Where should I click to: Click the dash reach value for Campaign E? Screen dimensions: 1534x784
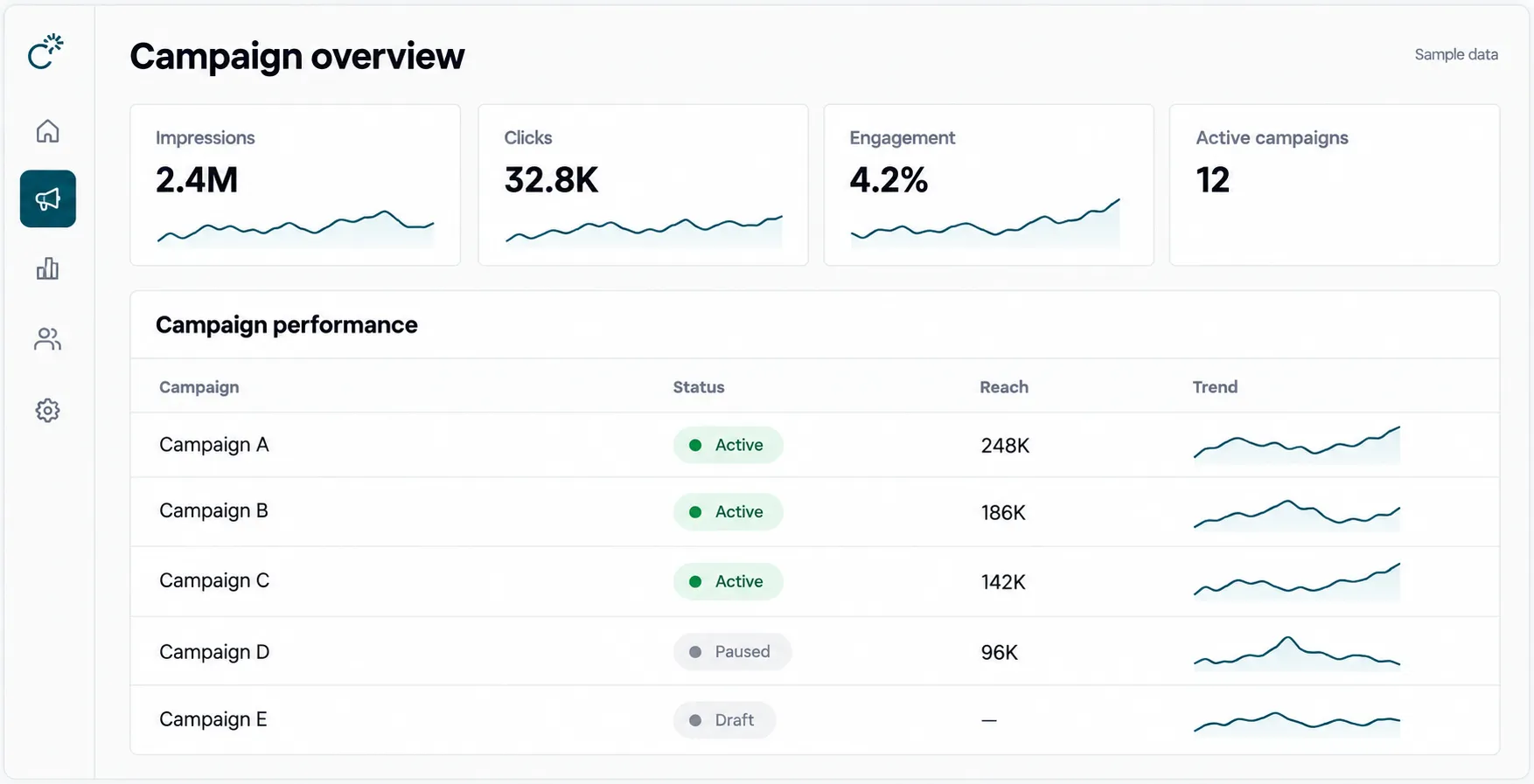pyautogui.click(x=989, y=720)
